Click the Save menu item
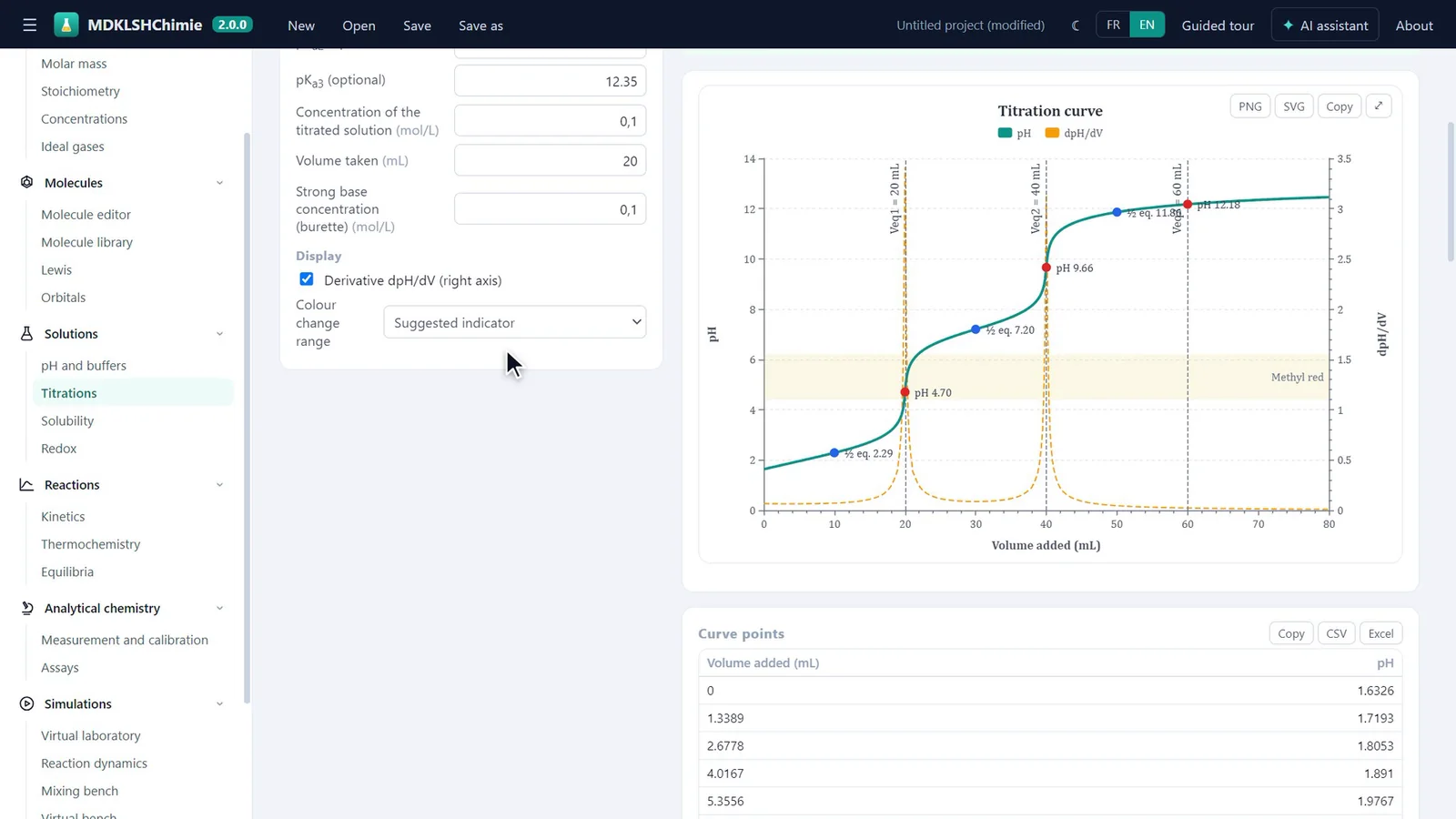 point(417,25)
